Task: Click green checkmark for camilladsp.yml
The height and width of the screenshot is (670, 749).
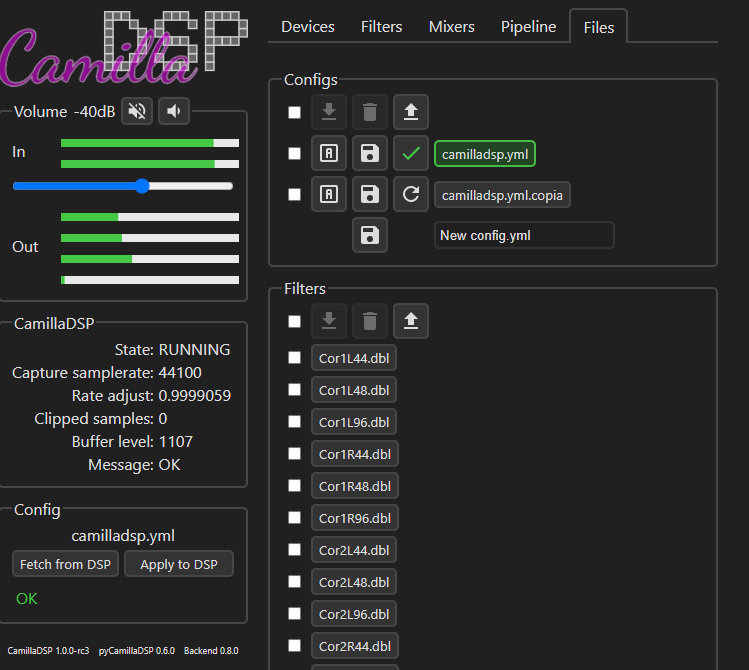Action: [x=411, y=153]
